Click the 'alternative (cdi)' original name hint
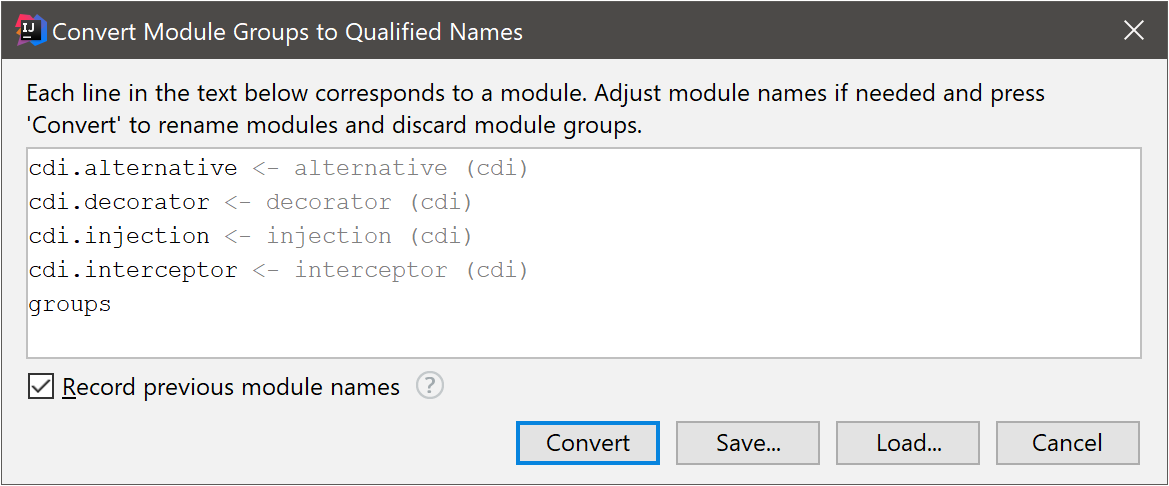Screen dimensions: 1169x486 pyautogui.click(x=412, y=168)
